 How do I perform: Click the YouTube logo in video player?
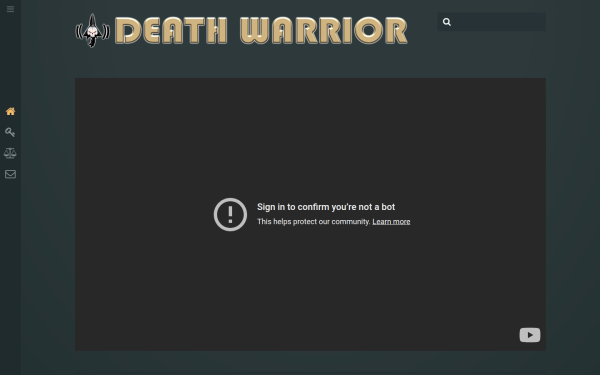[530, 335]
